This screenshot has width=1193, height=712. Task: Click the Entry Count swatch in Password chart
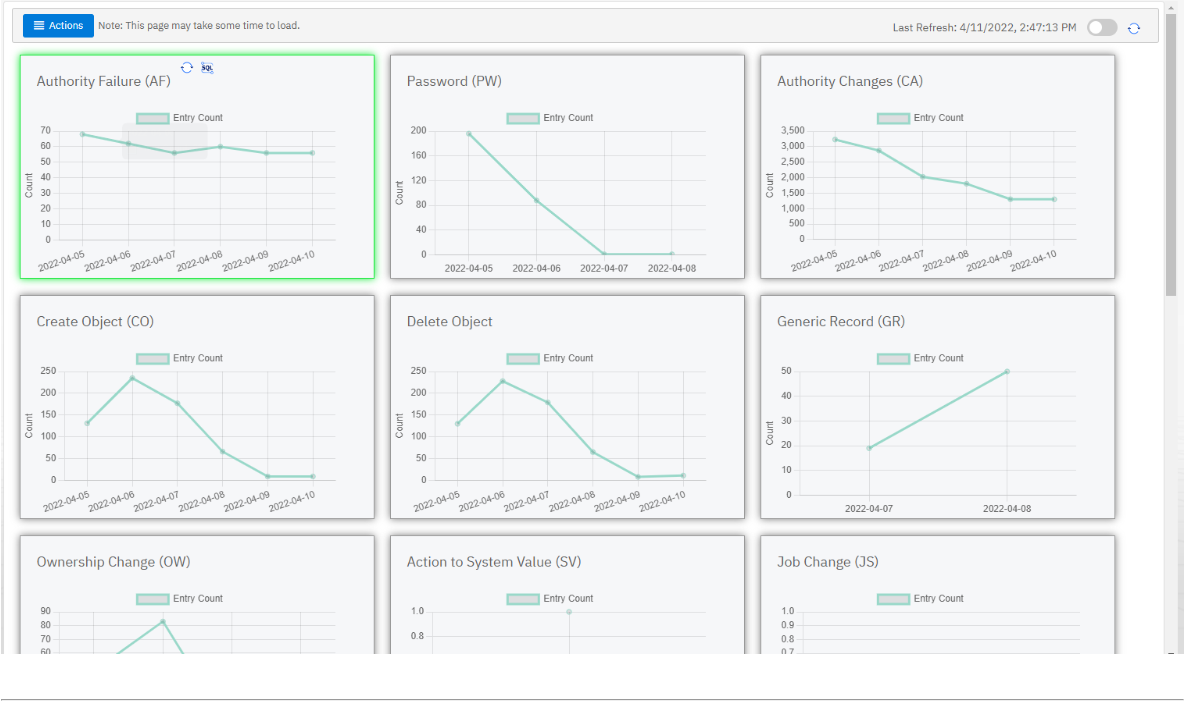[x=523, y=118]
